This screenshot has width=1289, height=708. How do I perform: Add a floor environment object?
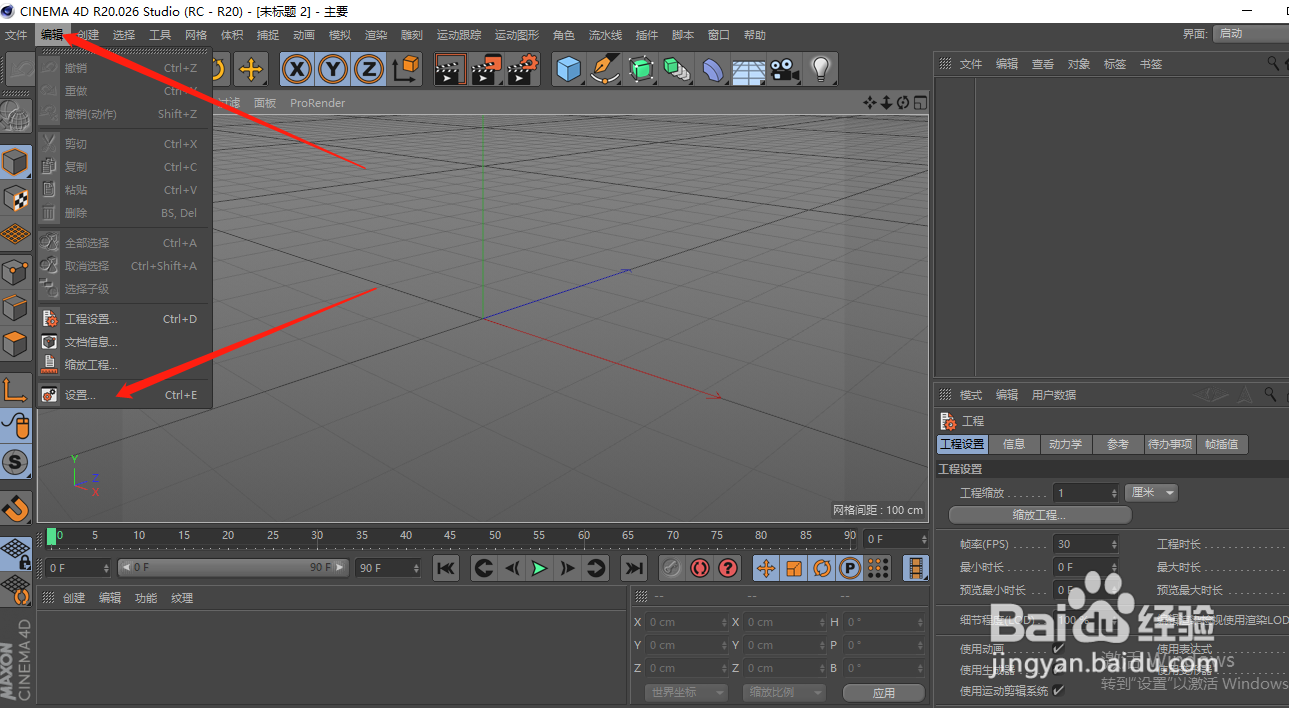click(748, 69)
